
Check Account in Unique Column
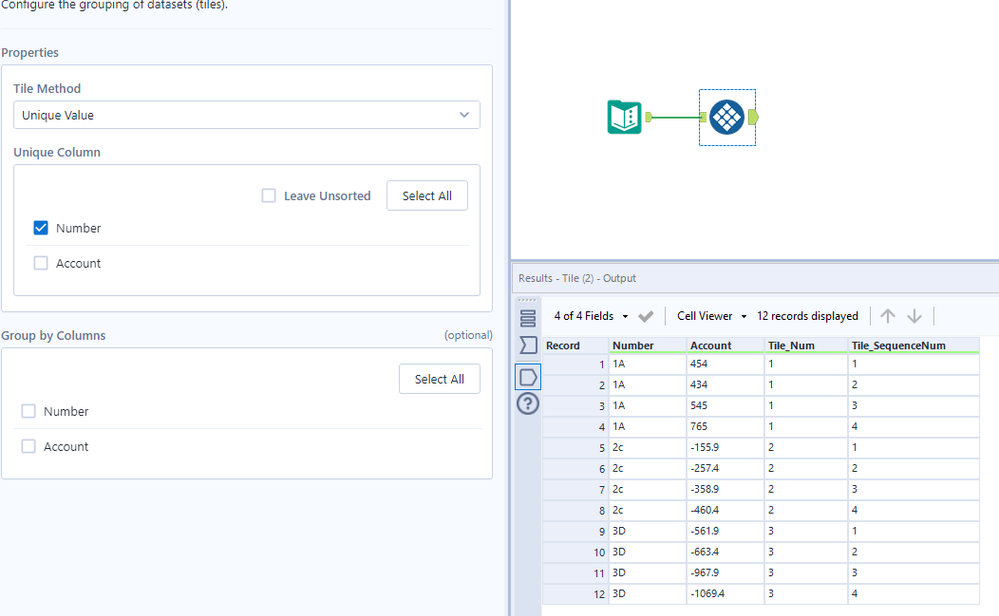pos(41,263)
